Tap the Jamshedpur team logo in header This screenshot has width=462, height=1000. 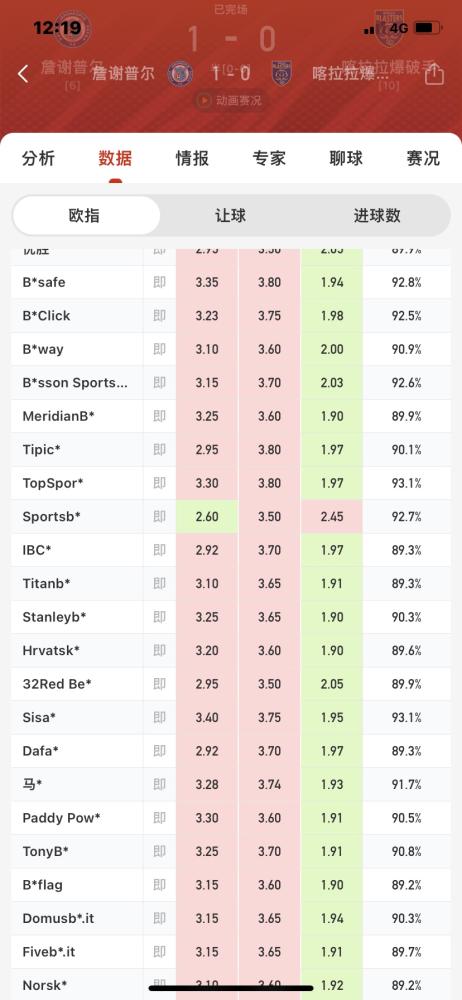[x=180, y=73]
